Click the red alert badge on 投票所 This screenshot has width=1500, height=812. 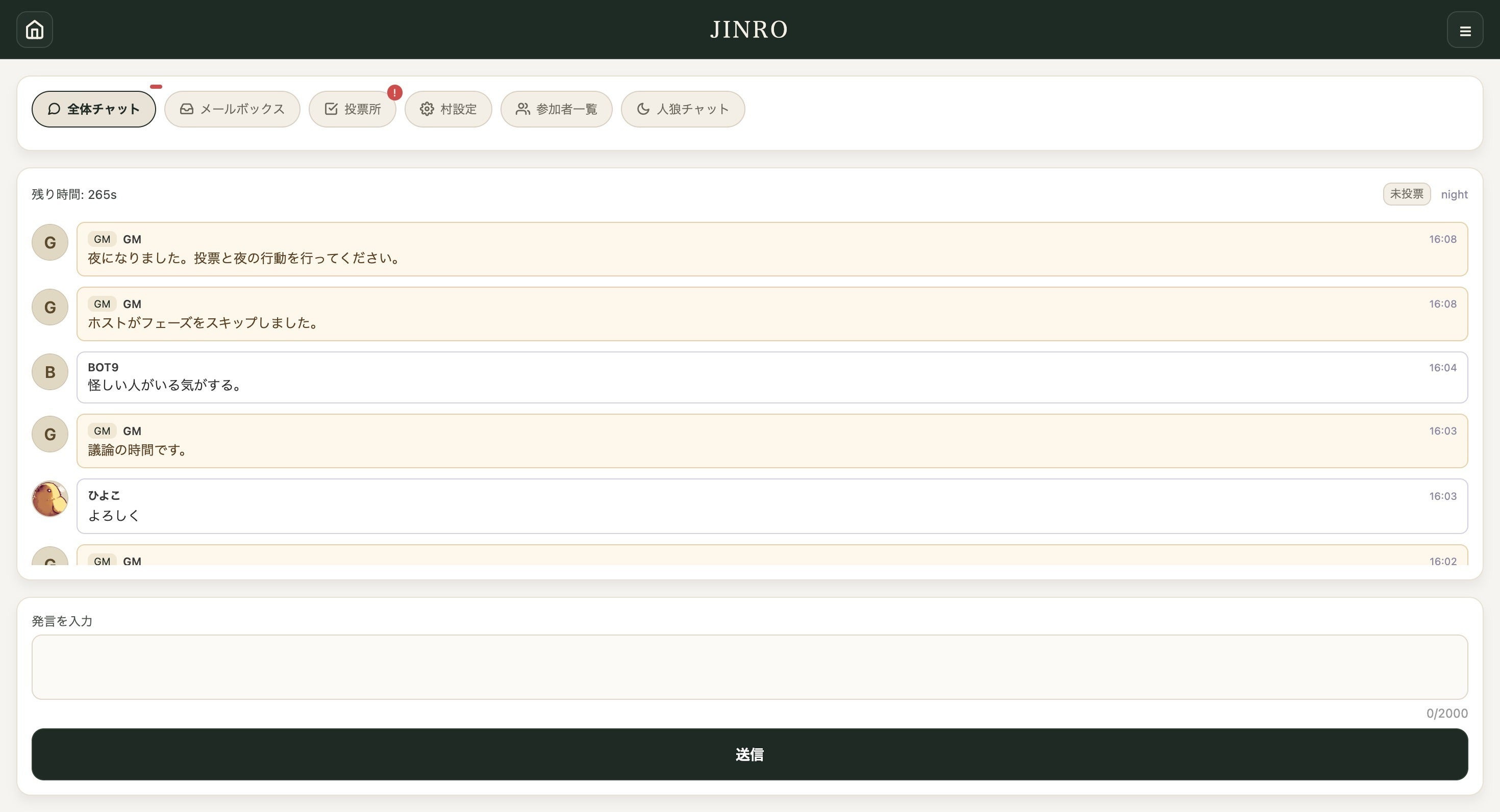(x=394, y=92)
